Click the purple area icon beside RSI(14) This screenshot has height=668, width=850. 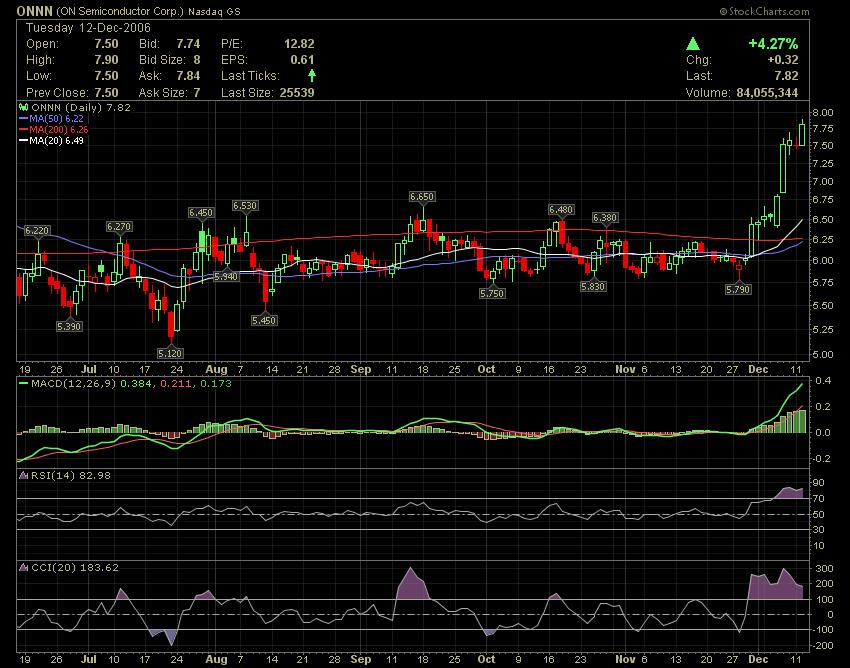pos(23,475)
